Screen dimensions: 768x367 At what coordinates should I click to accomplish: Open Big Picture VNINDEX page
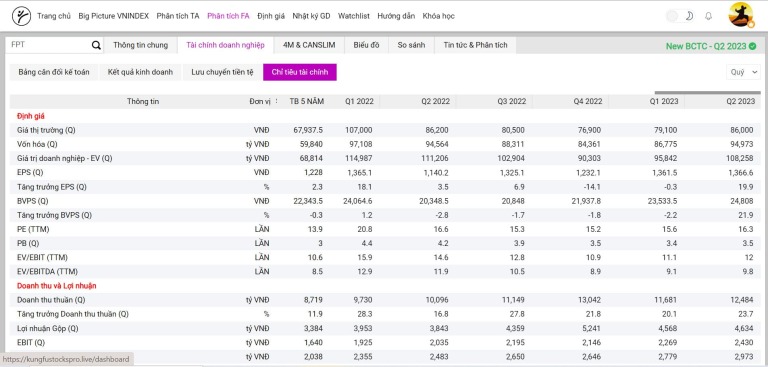tap(114, 16)
